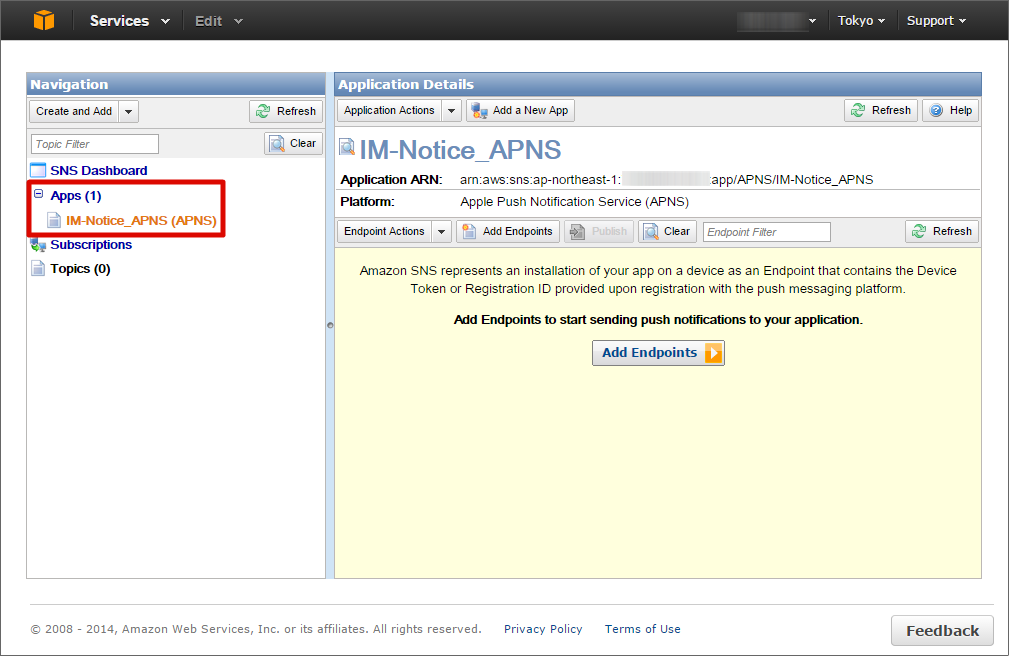The height and width of the screenshot is (656, 1009).
Task: Click the large Add Endpoints button
Action: point(658,353)
